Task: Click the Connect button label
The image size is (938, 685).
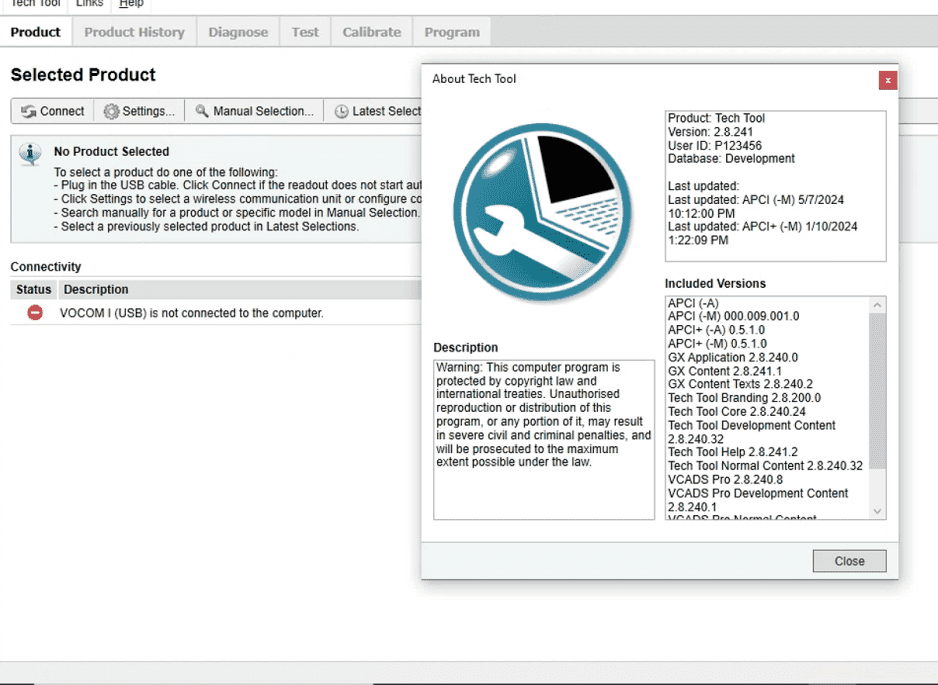Action: pyautogui.click(x=62, y=111)
